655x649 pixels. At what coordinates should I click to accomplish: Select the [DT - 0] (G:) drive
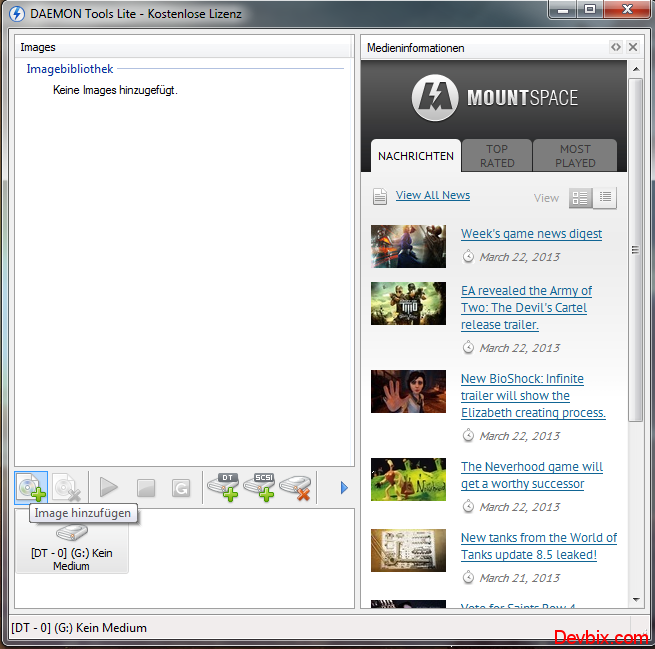click(x=72, y=546)
